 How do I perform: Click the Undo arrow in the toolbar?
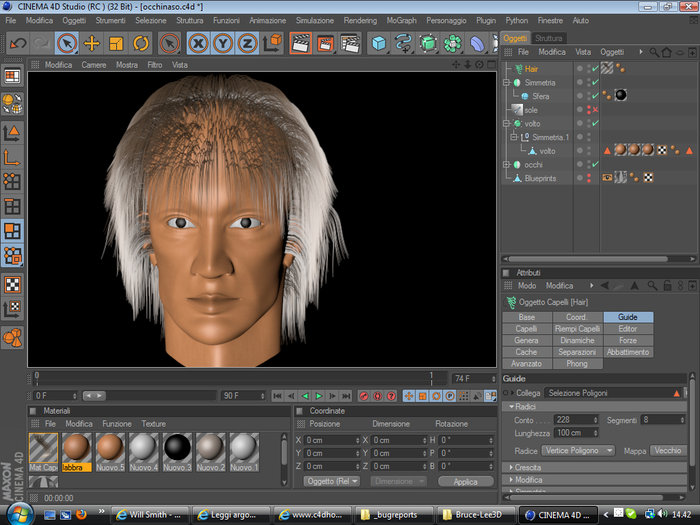click(x=17, y=43)
